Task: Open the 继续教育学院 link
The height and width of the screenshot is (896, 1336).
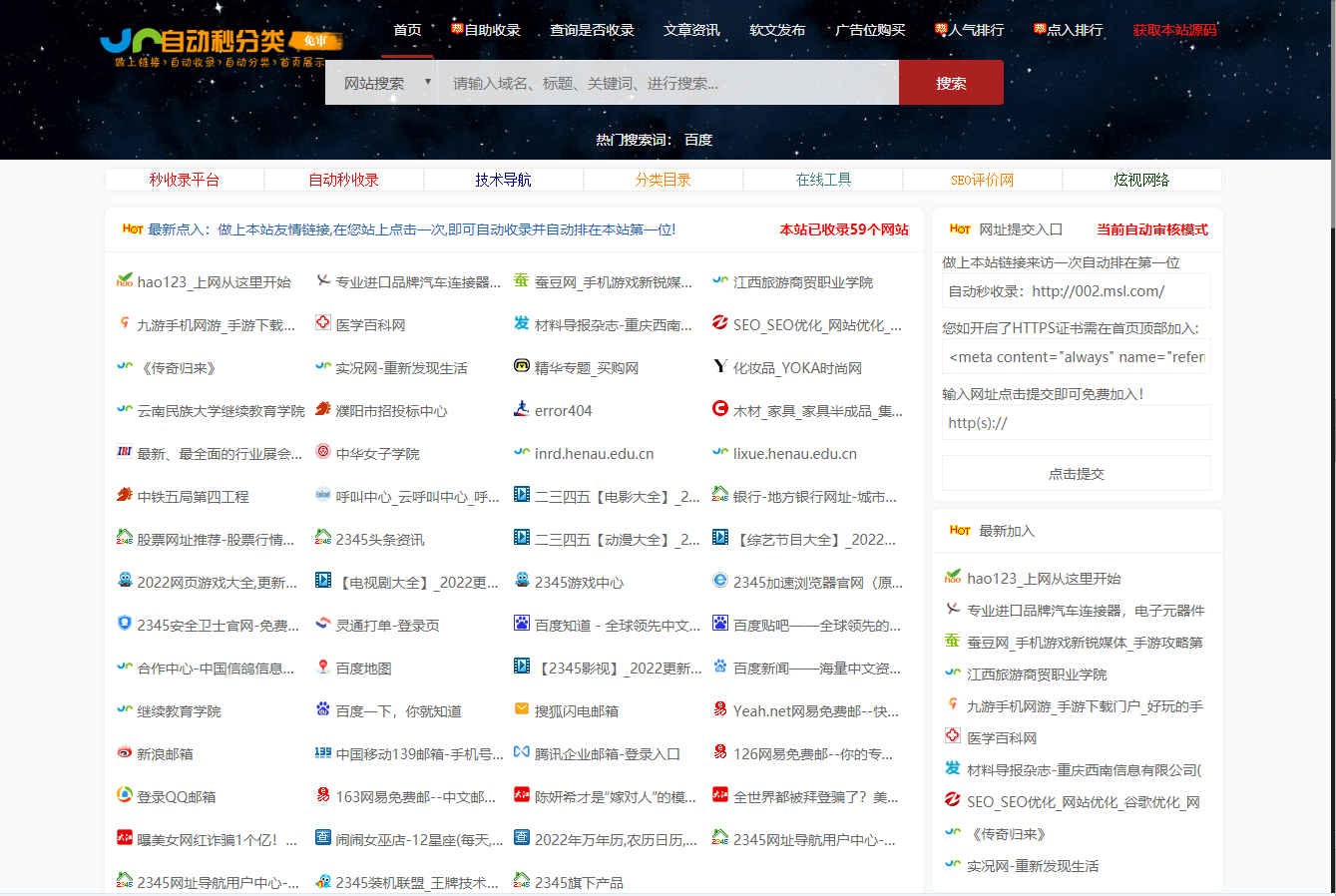Action: pos(180,710)
